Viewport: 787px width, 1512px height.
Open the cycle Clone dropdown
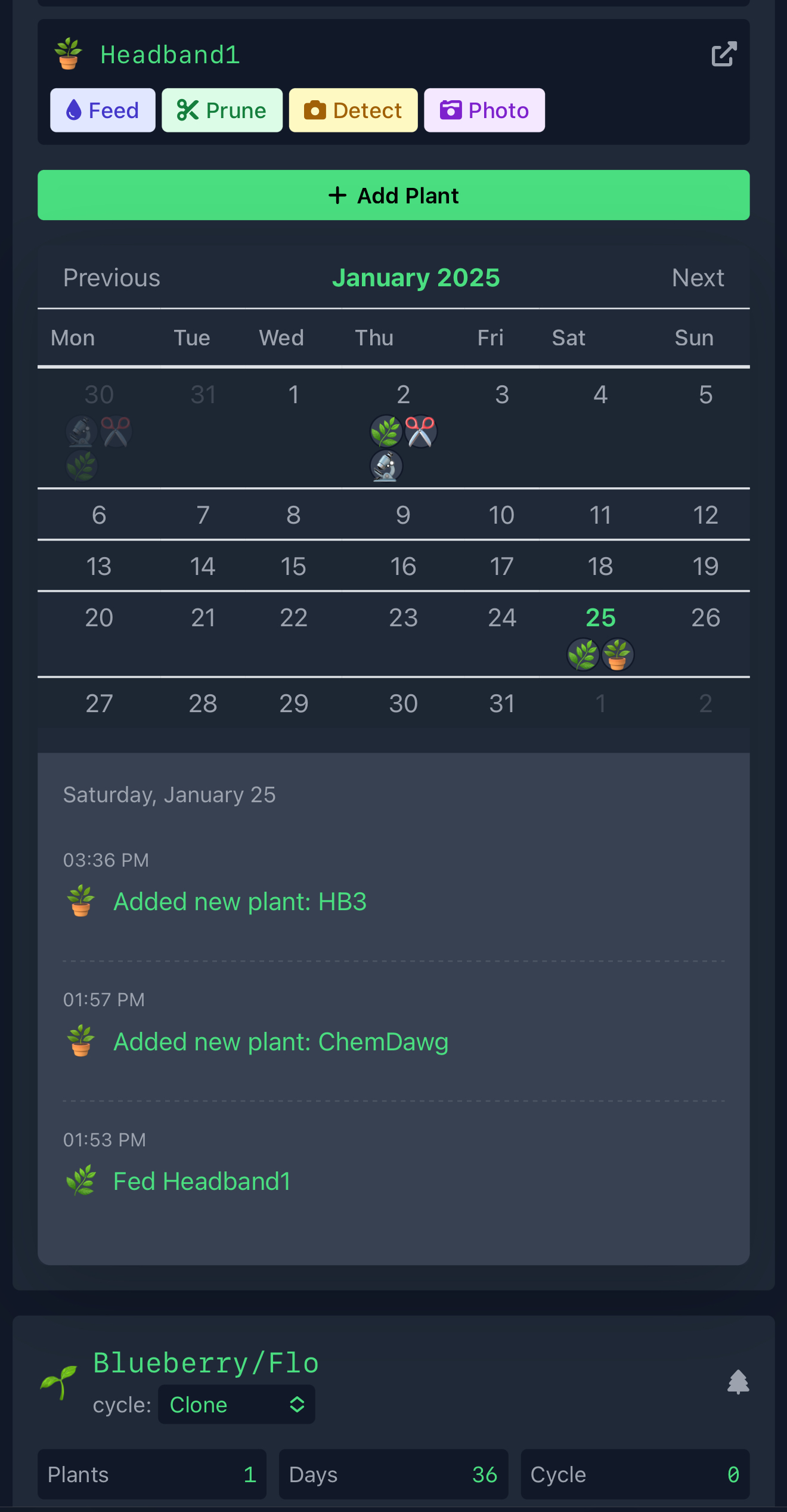click(236, 1405)
